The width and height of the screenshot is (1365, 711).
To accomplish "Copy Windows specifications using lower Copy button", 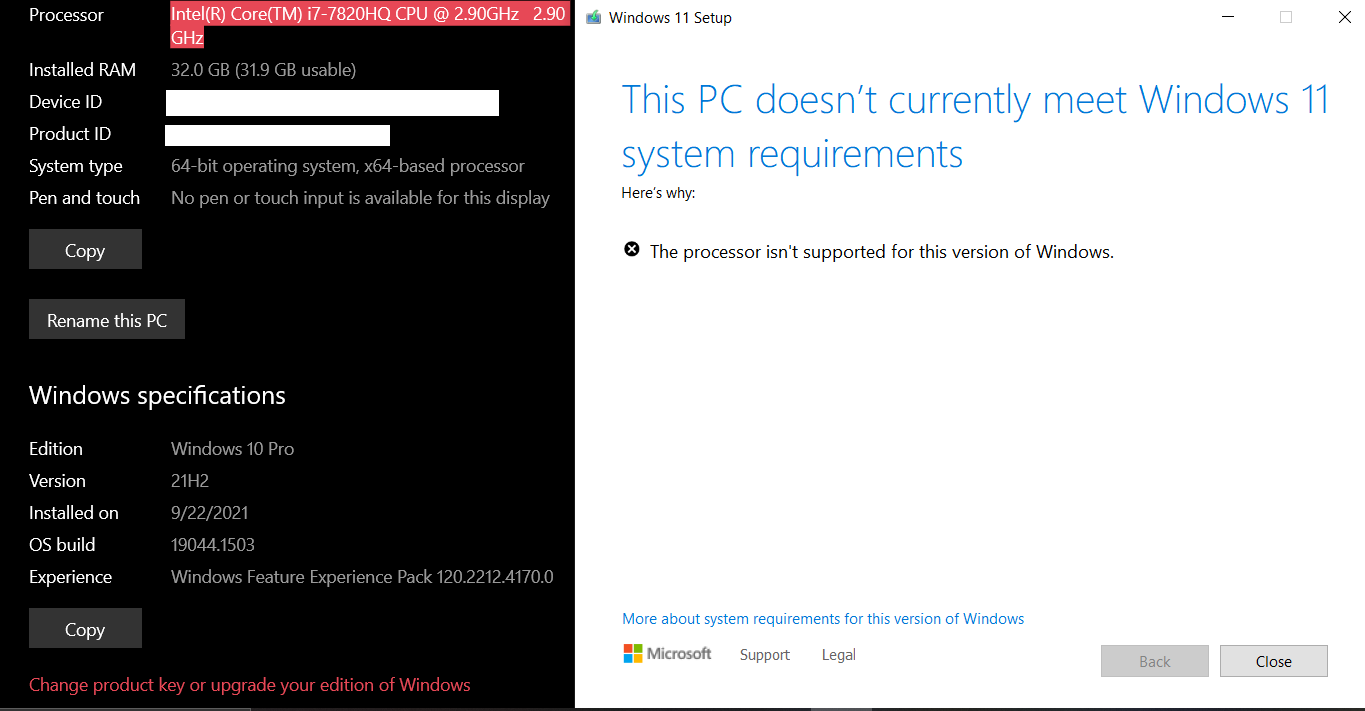I will coord(85,629).
